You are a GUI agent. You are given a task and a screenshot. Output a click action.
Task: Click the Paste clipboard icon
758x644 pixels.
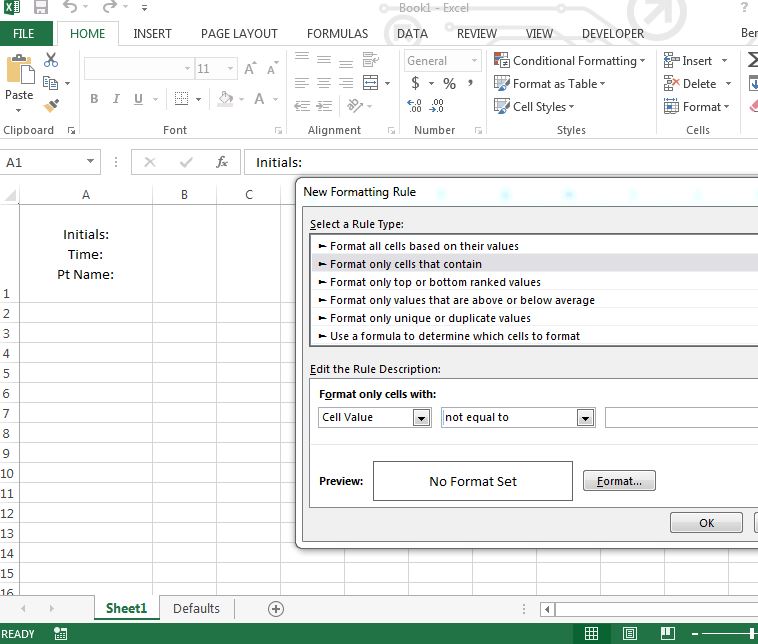(19, 70)
